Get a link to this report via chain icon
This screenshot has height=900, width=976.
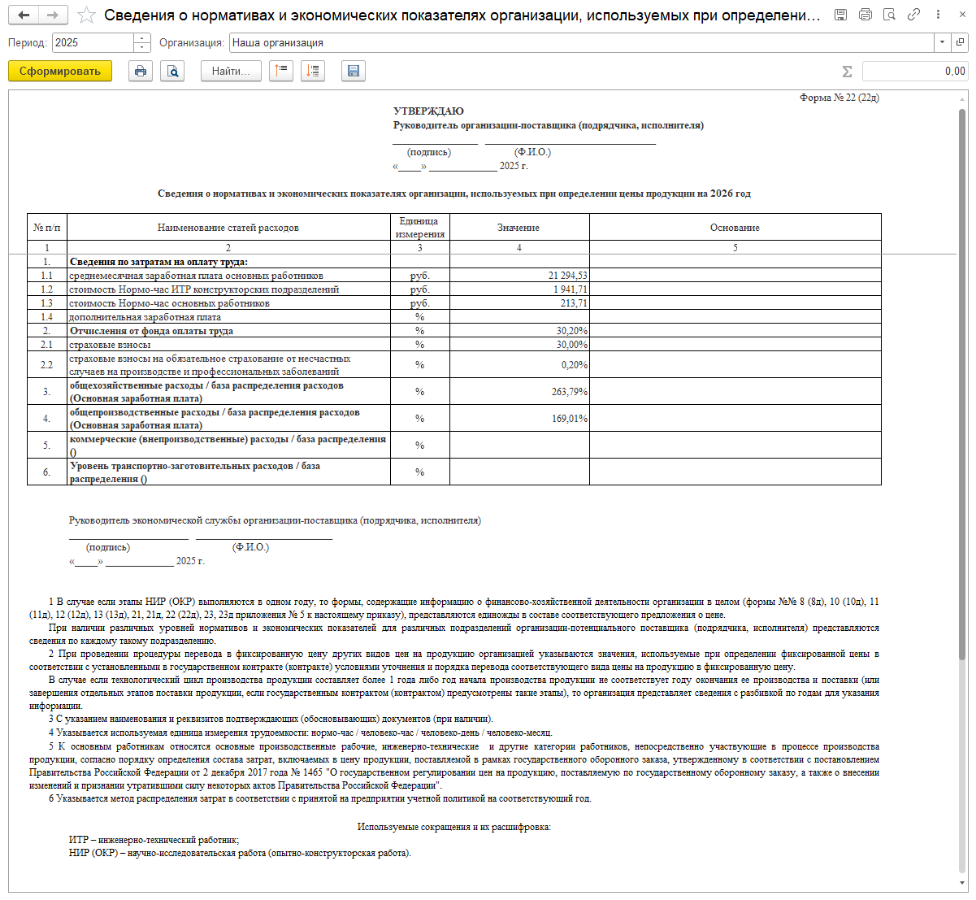(914, 14)
